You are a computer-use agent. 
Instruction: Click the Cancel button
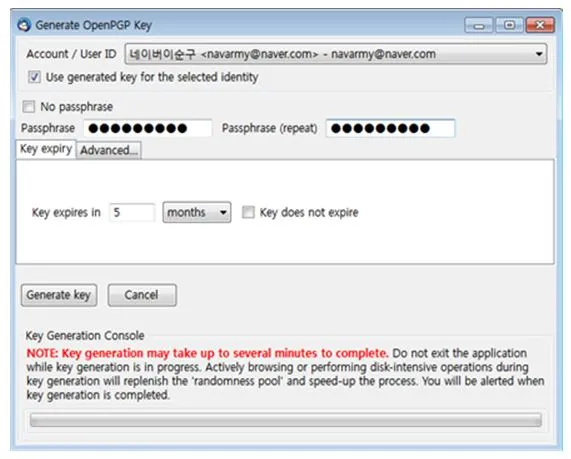(142, 295)
